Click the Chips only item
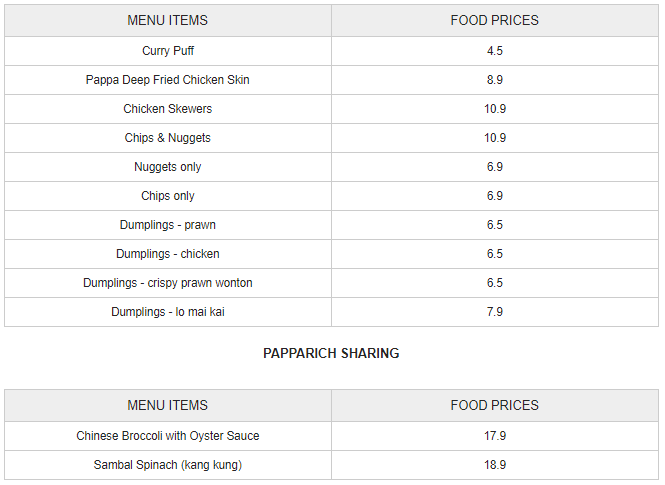Image resolution: width=665 pixels, height=485 pixels. tap(168, 196)
